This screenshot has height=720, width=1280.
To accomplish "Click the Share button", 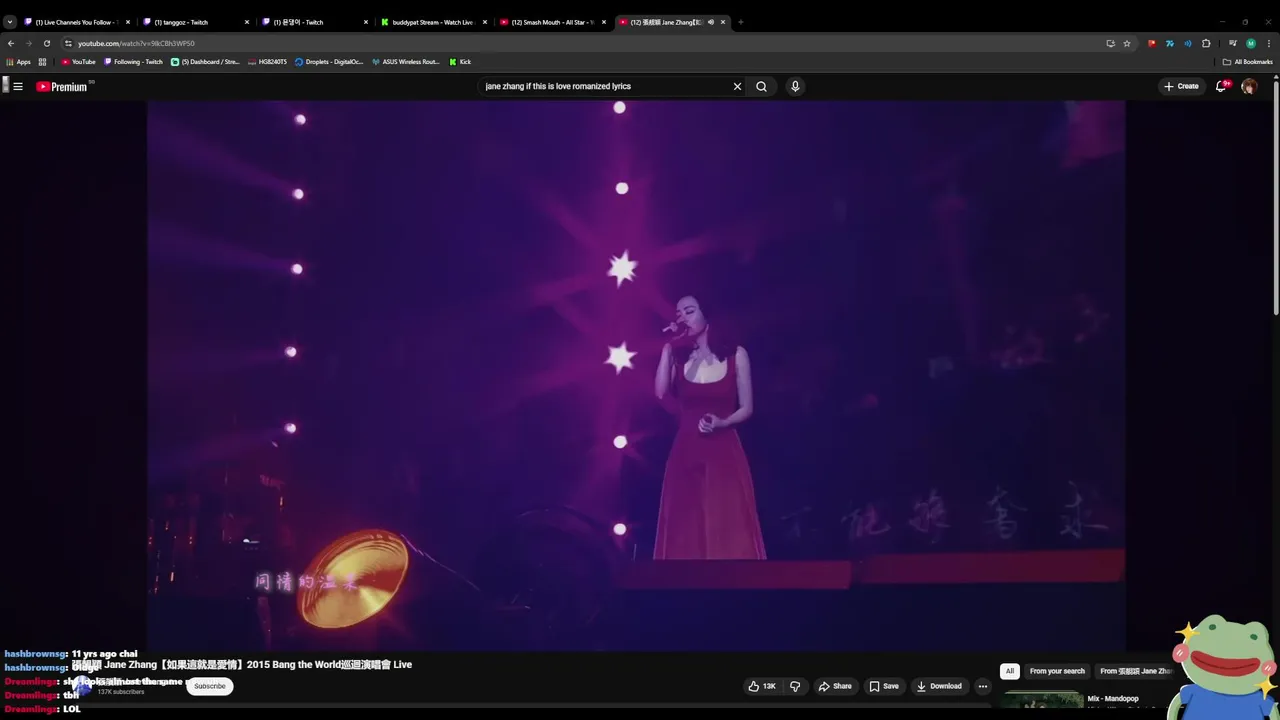I will coord(835,686).
